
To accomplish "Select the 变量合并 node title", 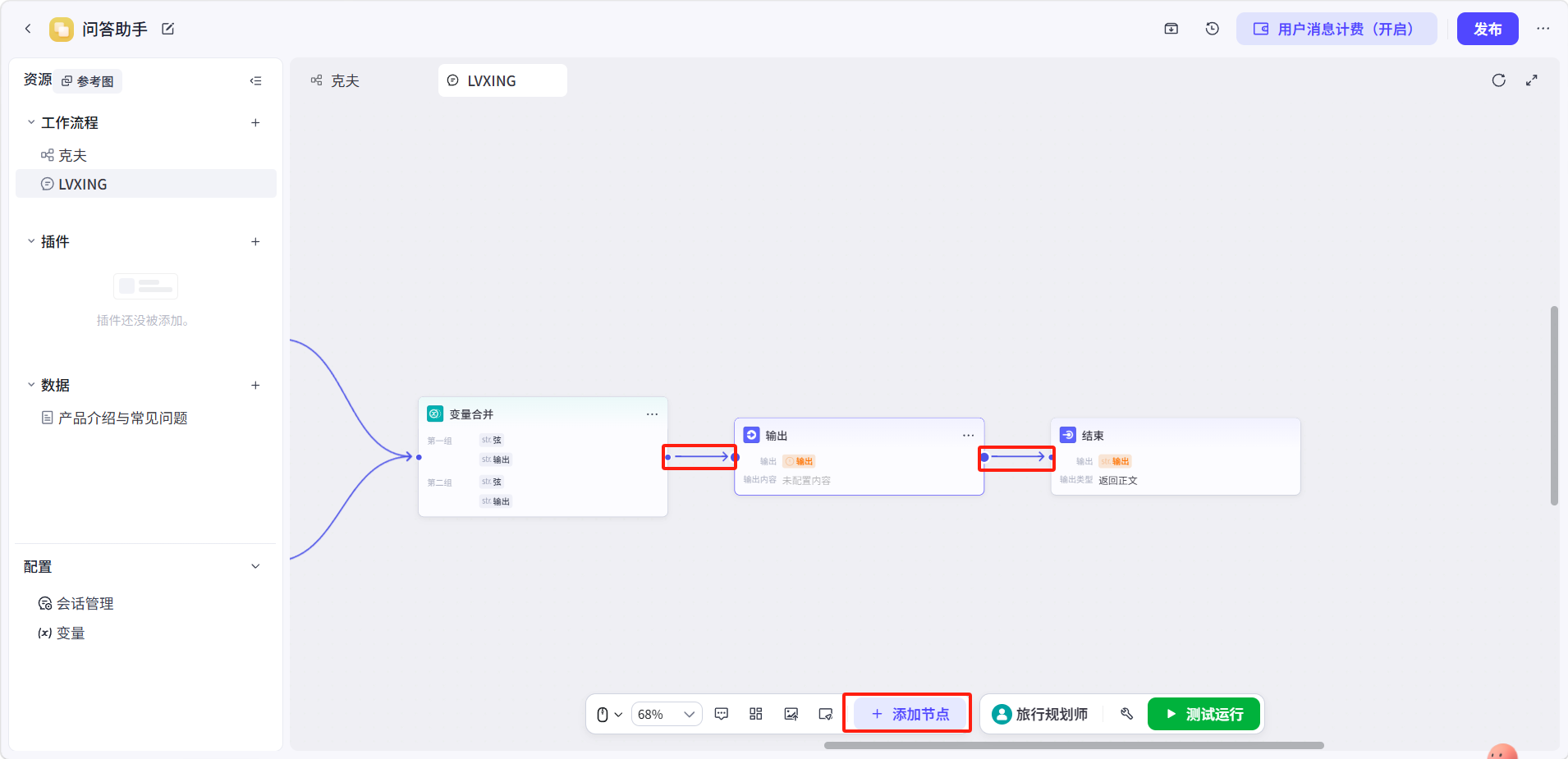I will pos(471,414).
